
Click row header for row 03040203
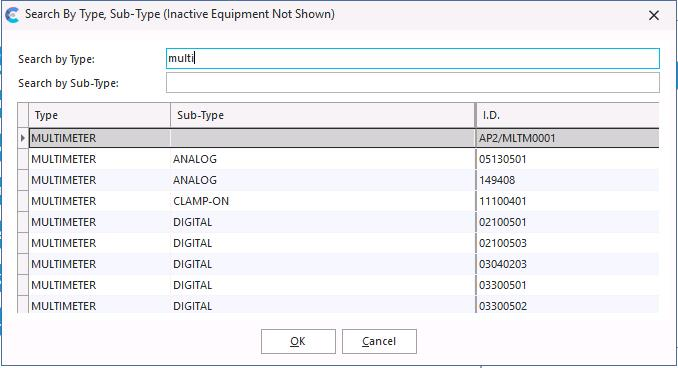click(23, 264)
